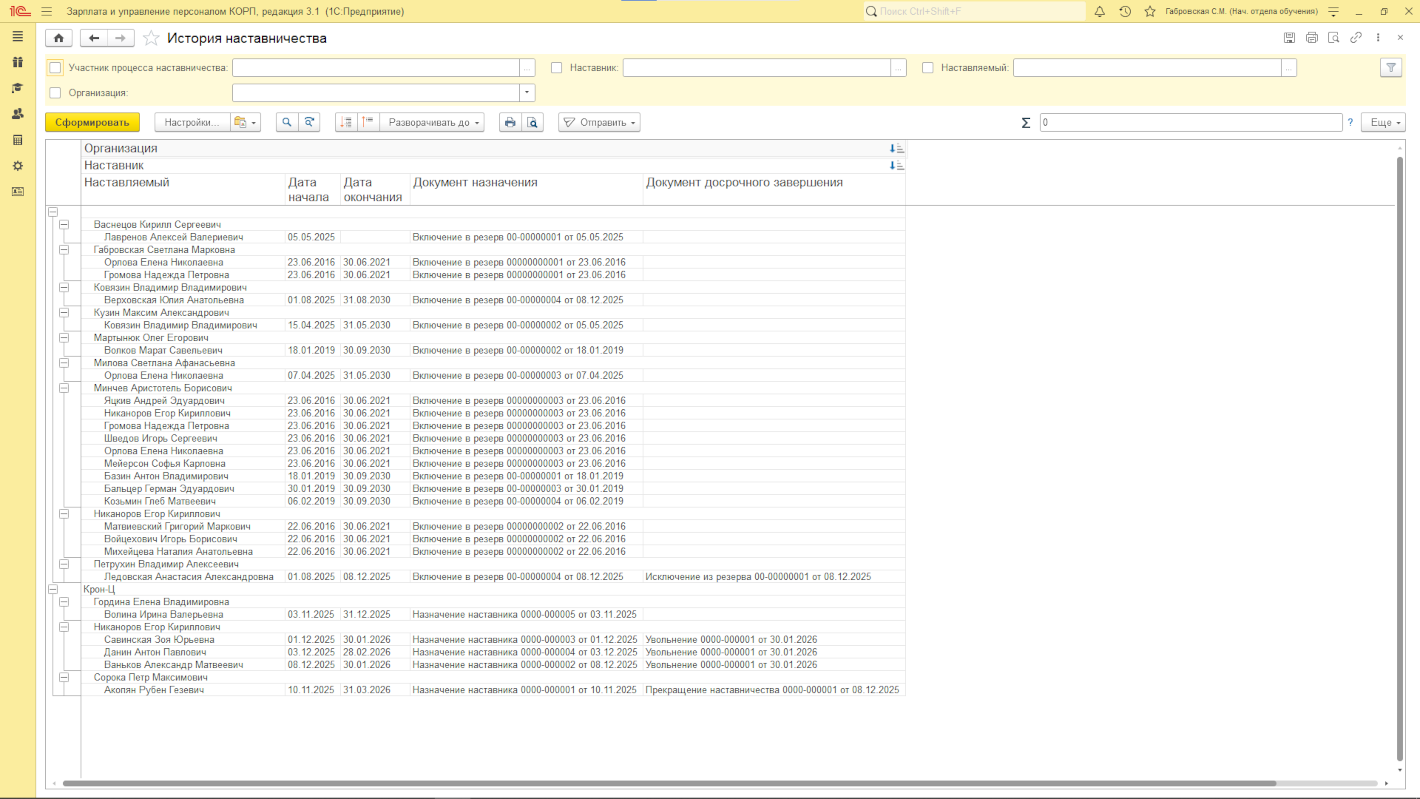Viewport: 1420px width, 799px height.
Task: Add report to favorites with star icon
Action: pyautogui.click(x=151, y=38)
